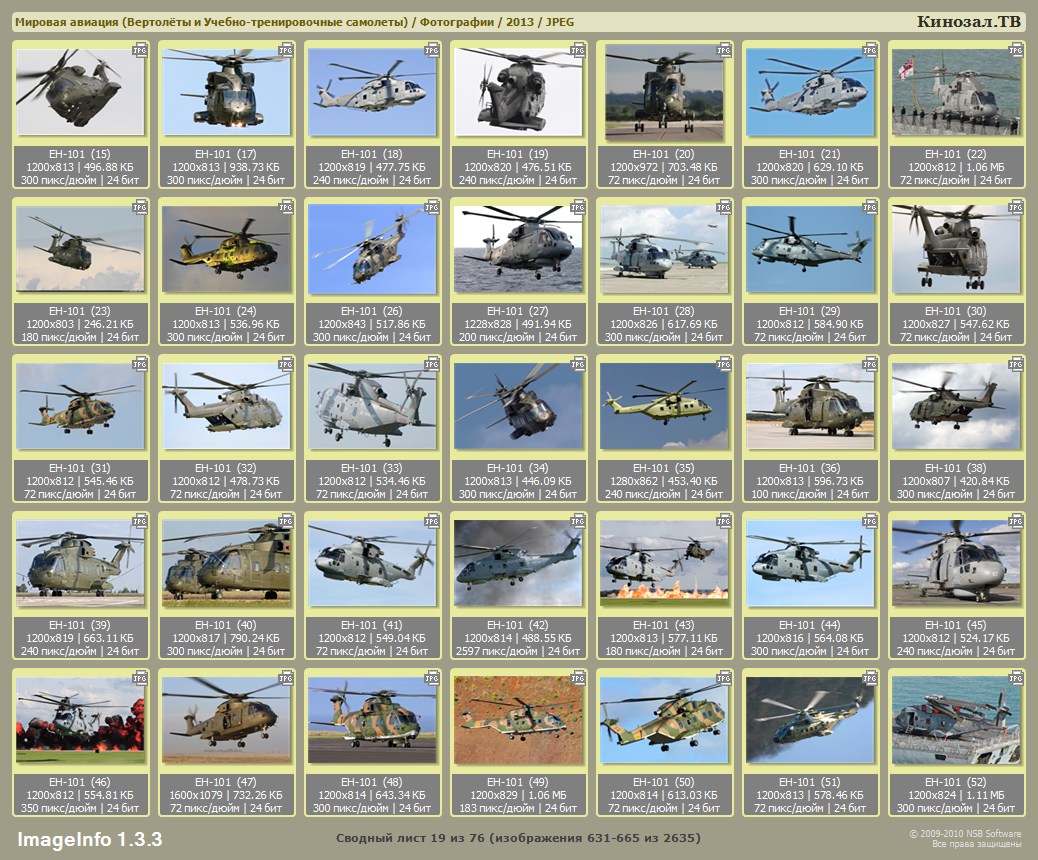Click the JPG icon on EH-101 (34)
The width and height of the screenshot is (1038, 860).
tap(578, 364)
